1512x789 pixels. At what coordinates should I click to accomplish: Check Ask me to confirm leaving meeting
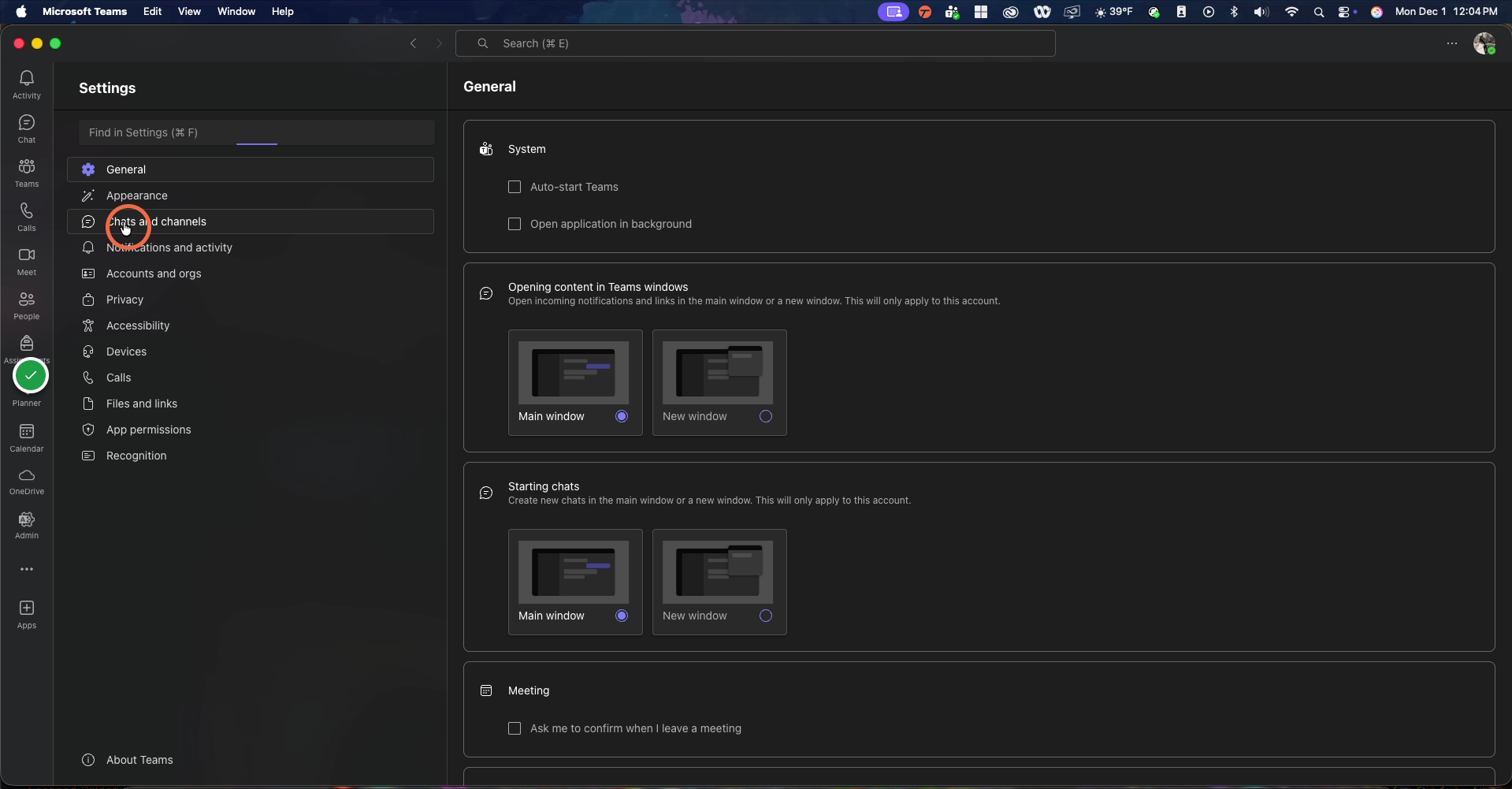pos(515,728)
